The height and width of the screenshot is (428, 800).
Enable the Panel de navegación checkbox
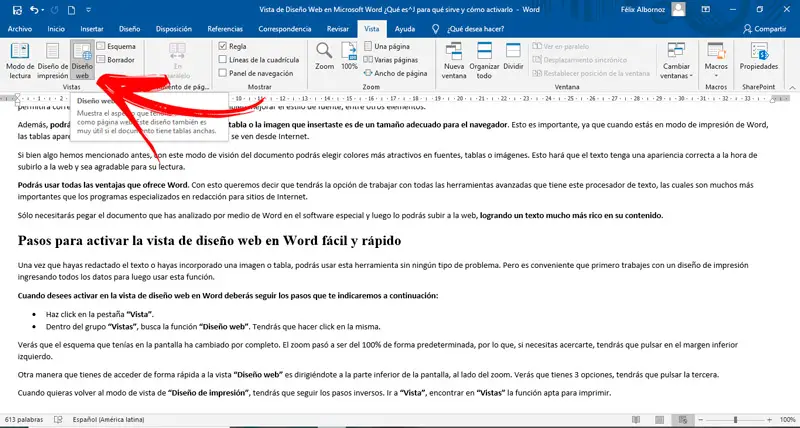(x=222, y=73)
